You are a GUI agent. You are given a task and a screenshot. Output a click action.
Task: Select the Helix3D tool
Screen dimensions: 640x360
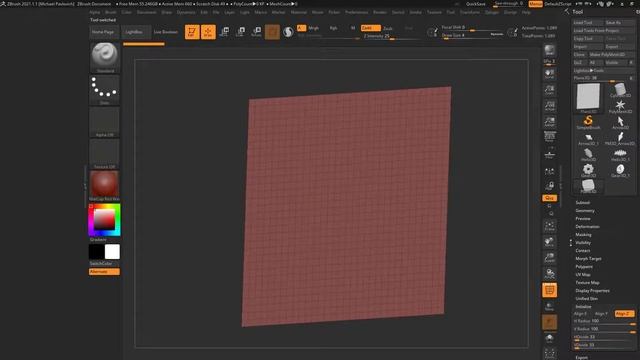click(588, 154)
